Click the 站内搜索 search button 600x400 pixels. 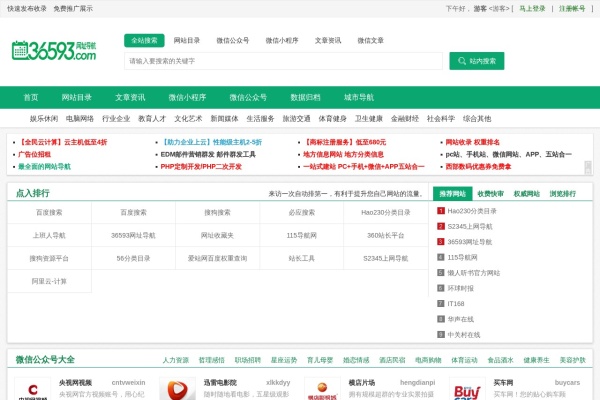pos(476,61)
